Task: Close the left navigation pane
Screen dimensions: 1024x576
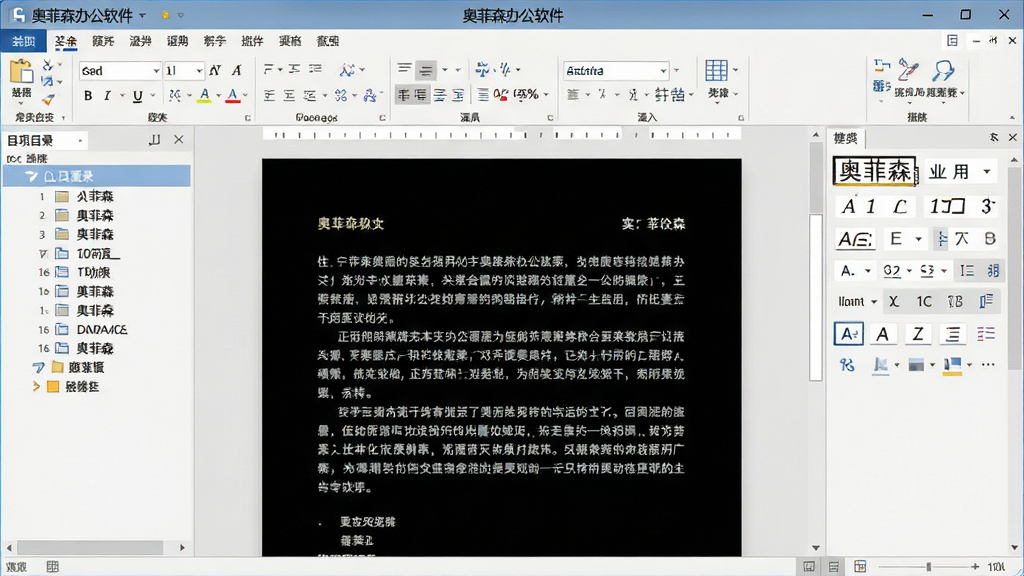Action: (178, 140)
